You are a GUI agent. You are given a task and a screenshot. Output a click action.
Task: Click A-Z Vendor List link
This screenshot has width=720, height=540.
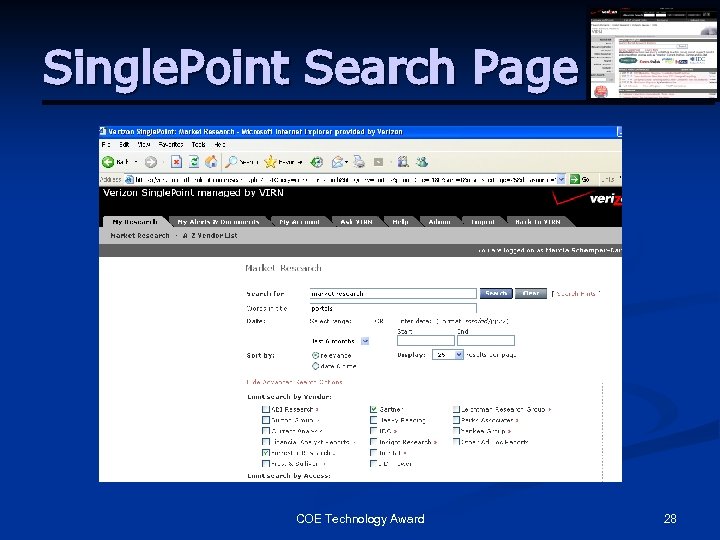[210, 236]
